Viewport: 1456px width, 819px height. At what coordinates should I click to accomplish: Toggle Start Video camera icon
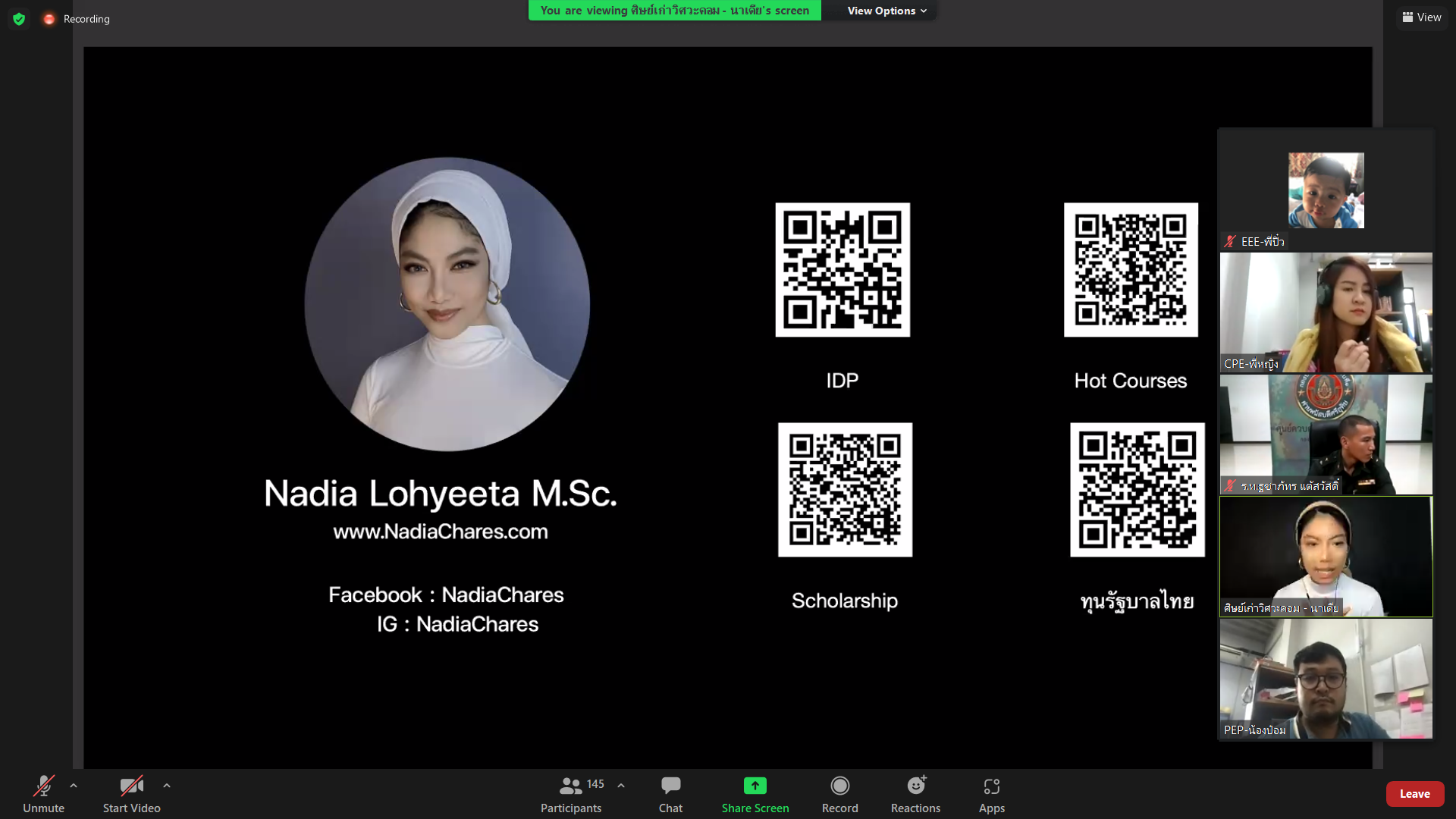pyautogui.click(x=131, y=786)
